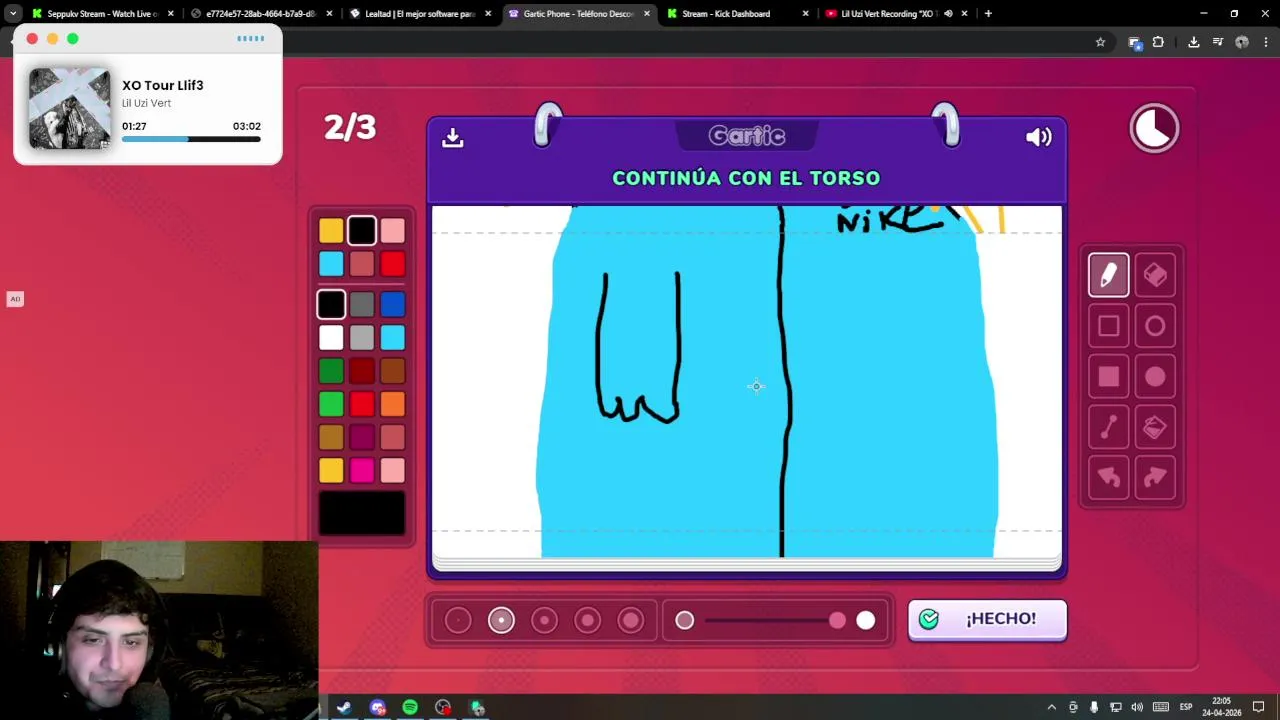
Task: Open the Spotify taskbar icon
Action: pyautogui.click(x=410, y=708)
